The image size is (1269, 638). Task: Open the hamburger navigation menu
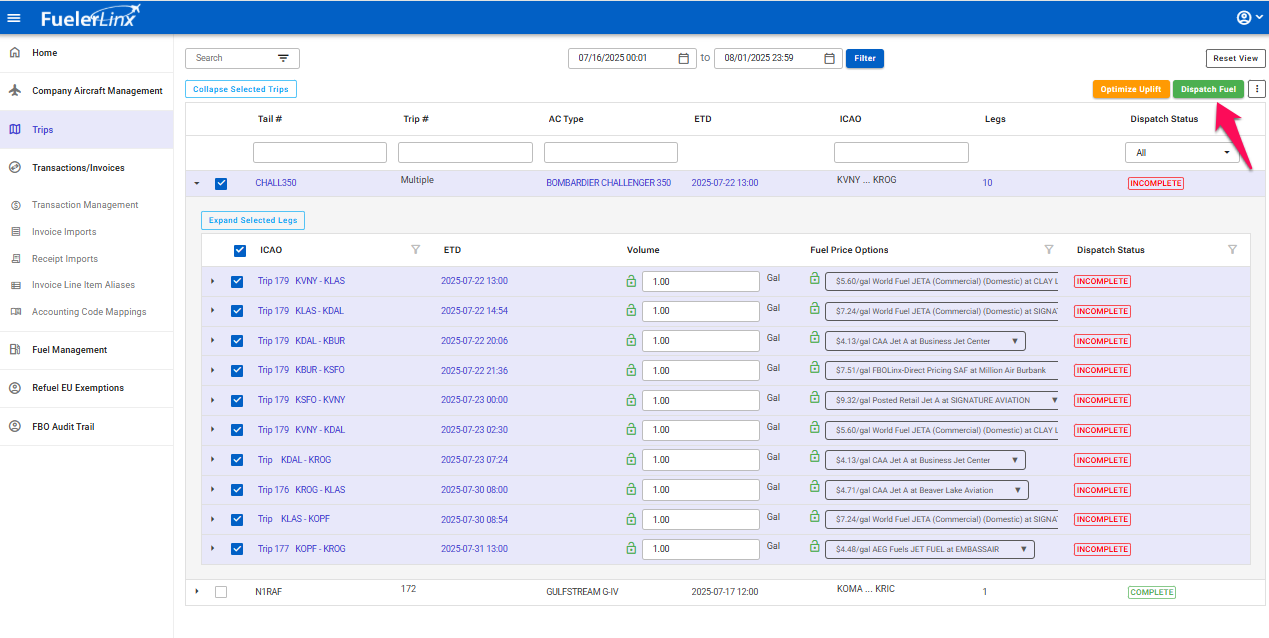point(14,17)
